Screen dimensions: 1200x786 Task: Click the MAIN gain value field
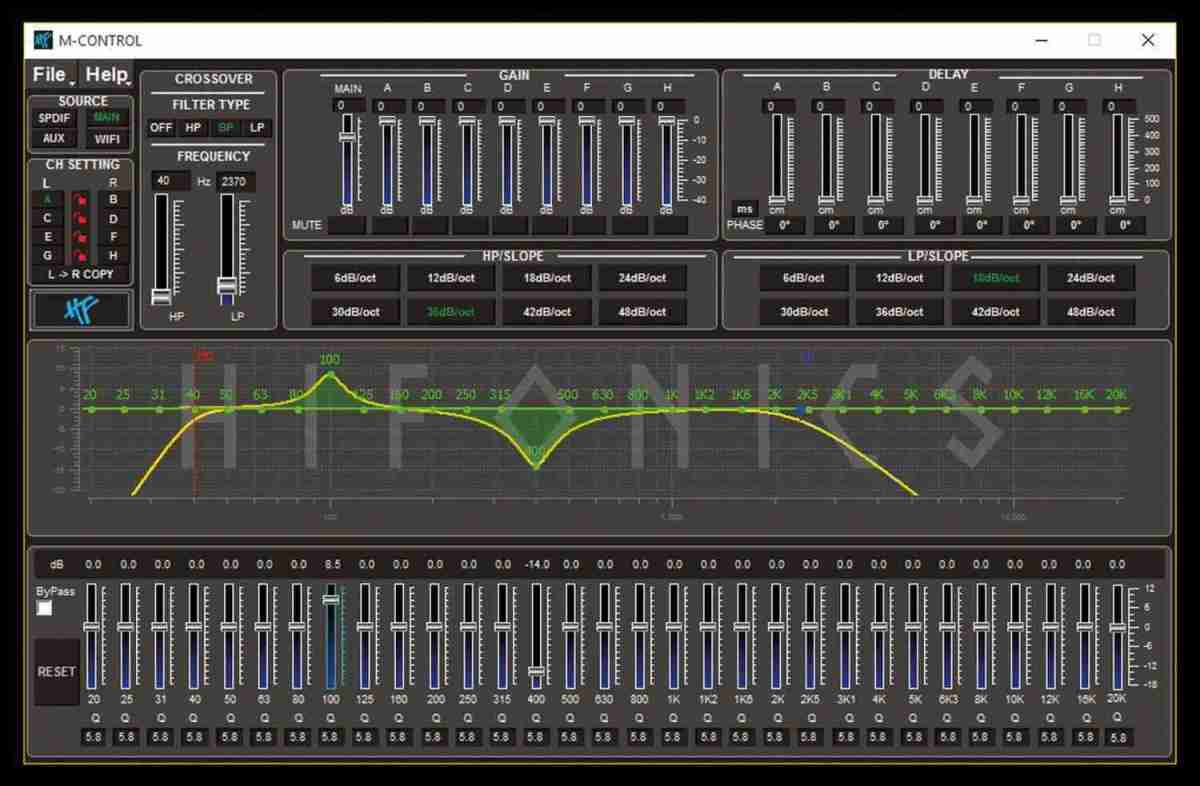click(x=347, y=106)
